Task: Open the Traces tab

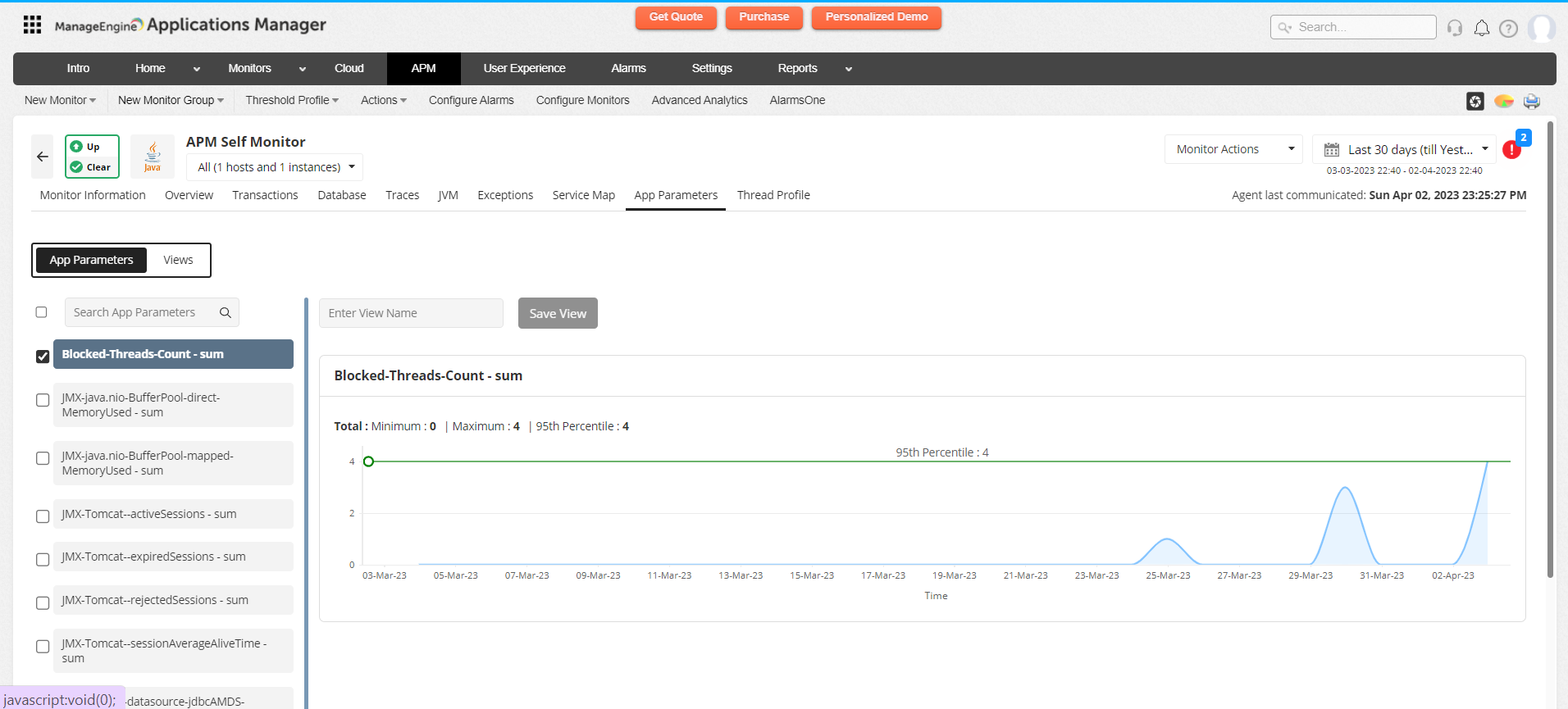Action: pyautogui.click(x=403, y=195)
